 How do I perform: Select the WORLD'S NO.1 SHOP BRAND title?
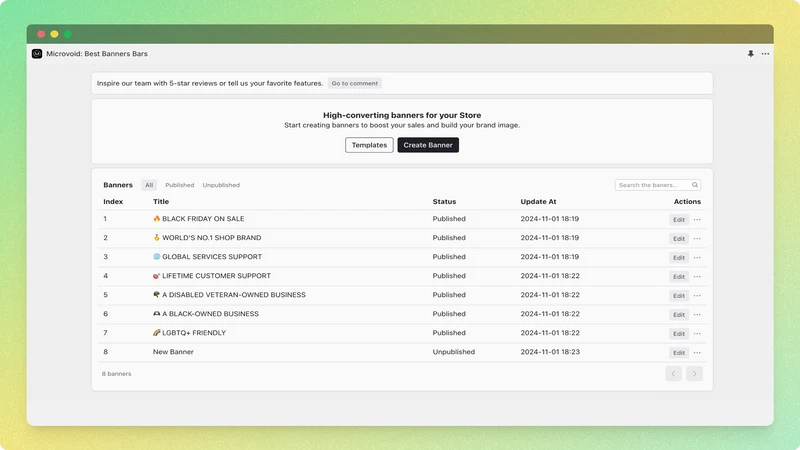[x=212, y=237]
